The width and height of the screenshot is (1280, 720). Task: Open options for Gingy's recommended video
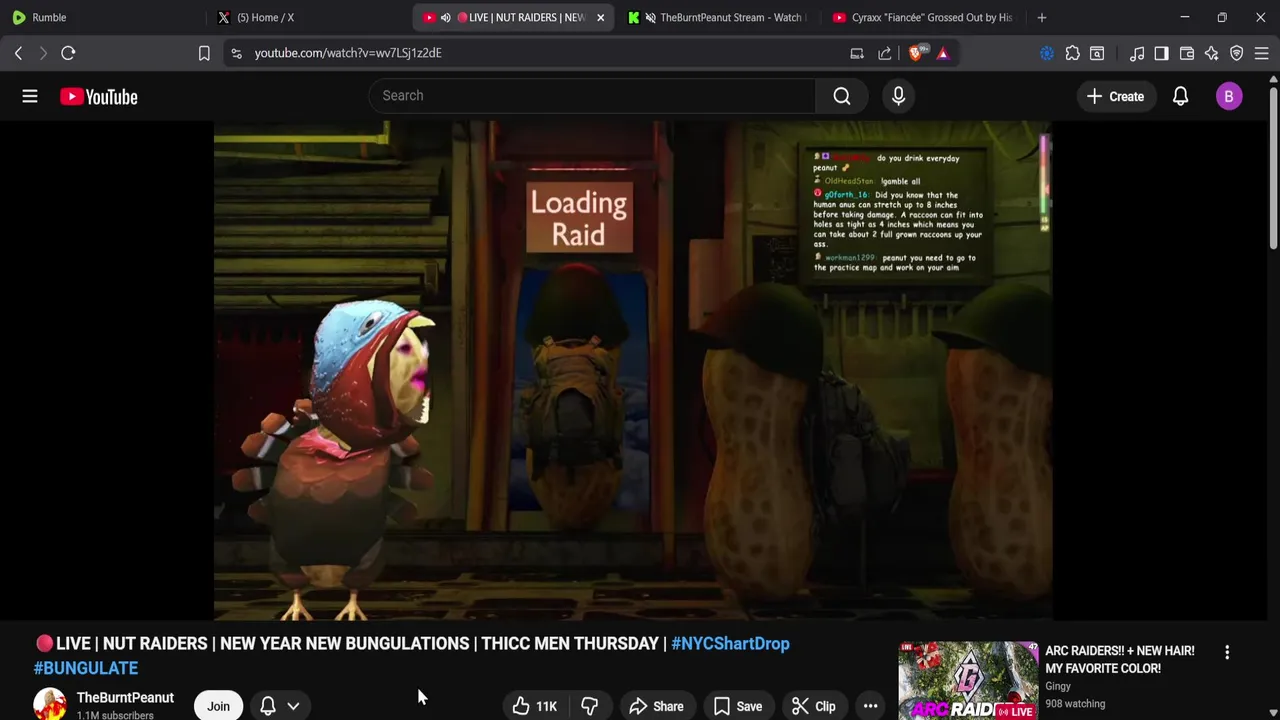click(1227, 652)
